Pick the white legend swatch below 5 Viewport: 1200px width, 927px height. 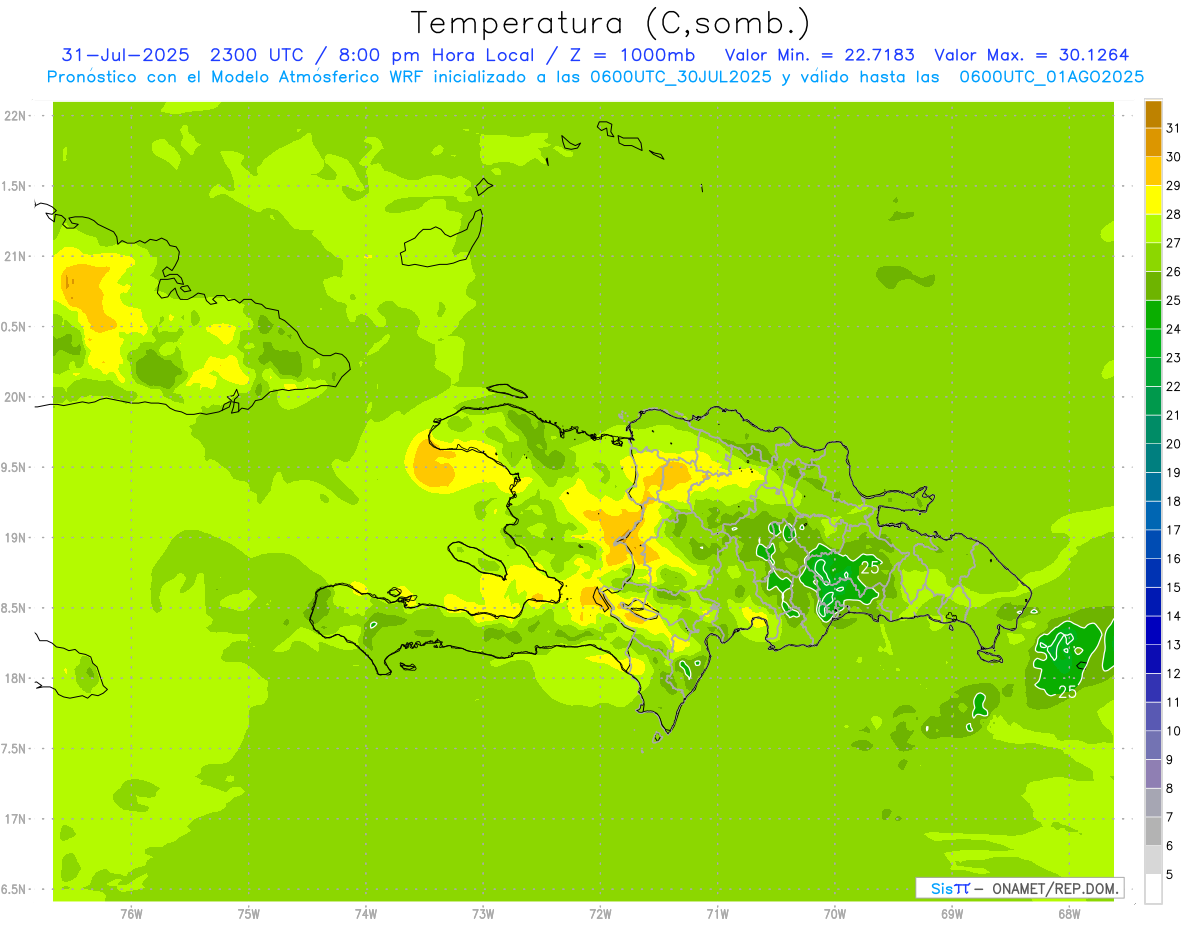pos(1153,889)
